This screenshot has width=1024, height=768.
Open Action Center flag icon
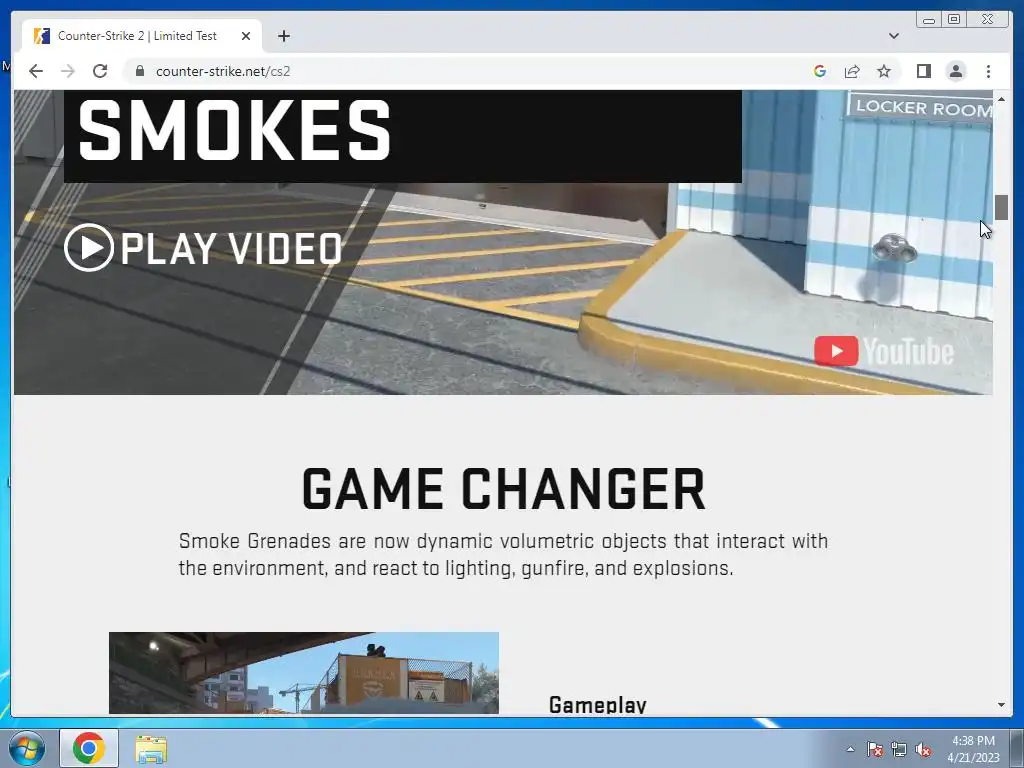pyautogui.click(x=875, y=749)
